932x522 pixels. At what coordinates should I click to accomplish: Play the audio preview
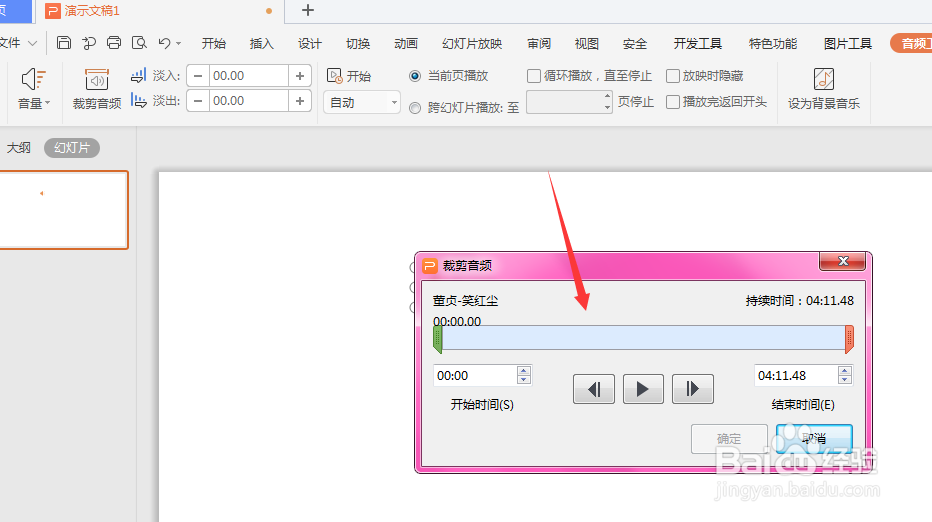(x=643, y=389)
